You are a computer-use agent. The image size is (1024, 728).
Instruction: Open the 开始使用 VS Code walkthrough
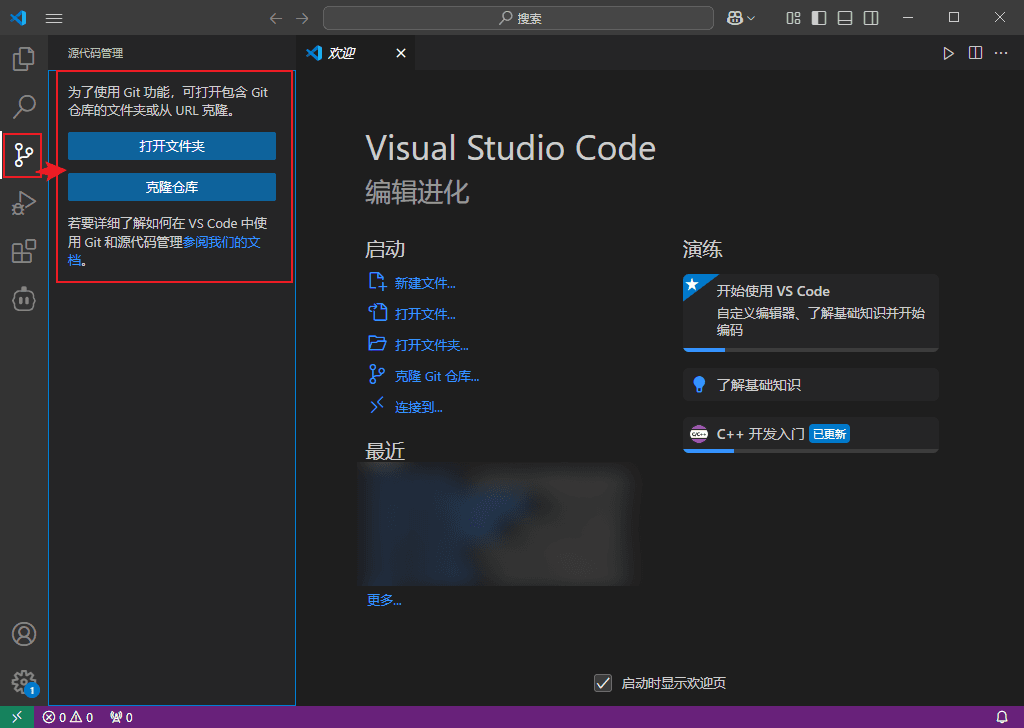(810, 313)
